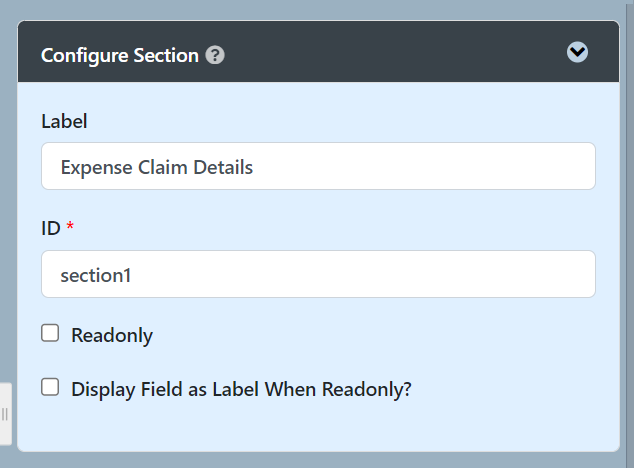
Task: Tick the Display Field as Label checkbox
Action: tap(50, 388)
